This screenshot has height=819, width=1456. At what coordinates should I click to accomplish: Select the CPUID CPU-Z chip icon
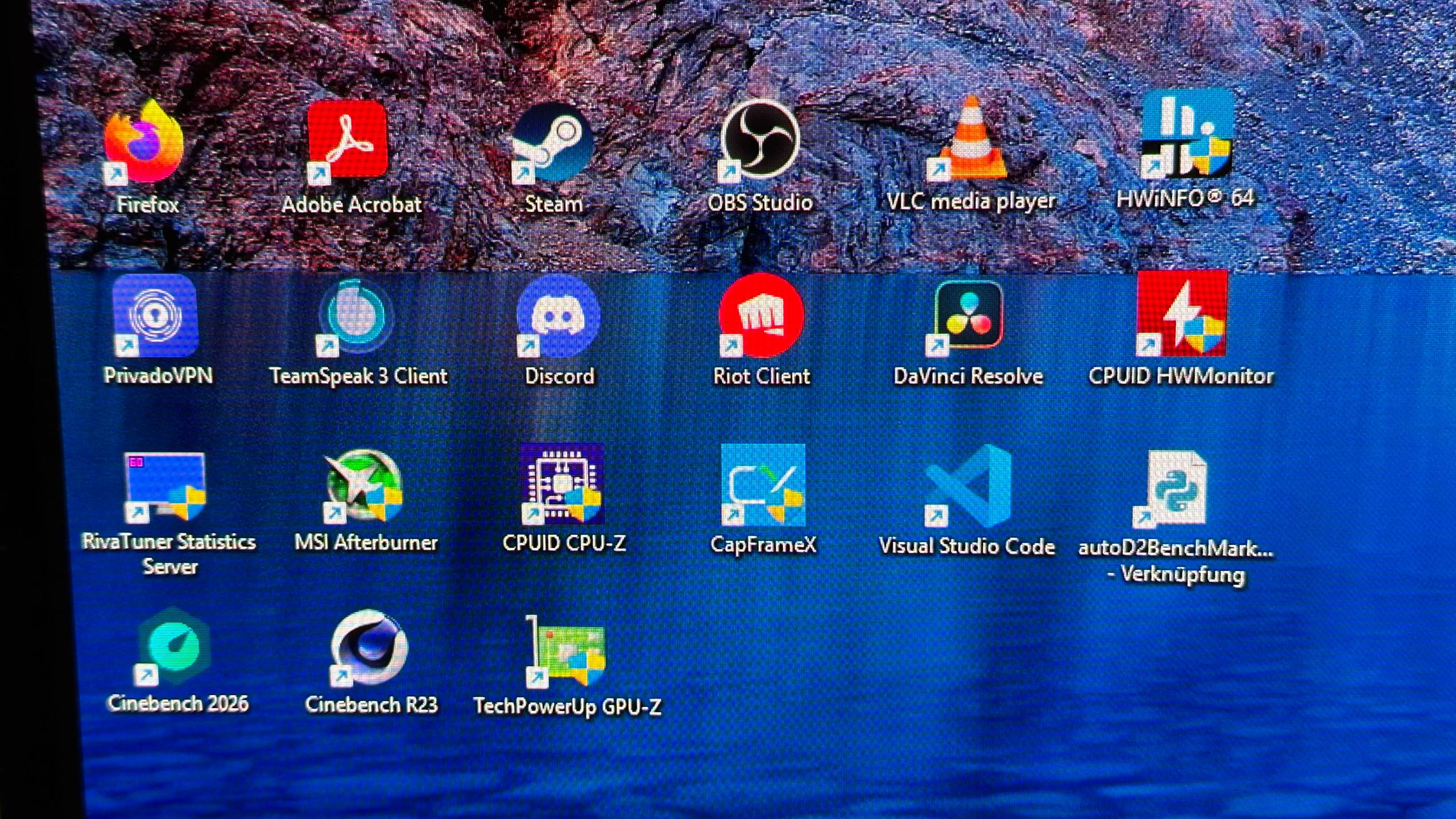562,485
